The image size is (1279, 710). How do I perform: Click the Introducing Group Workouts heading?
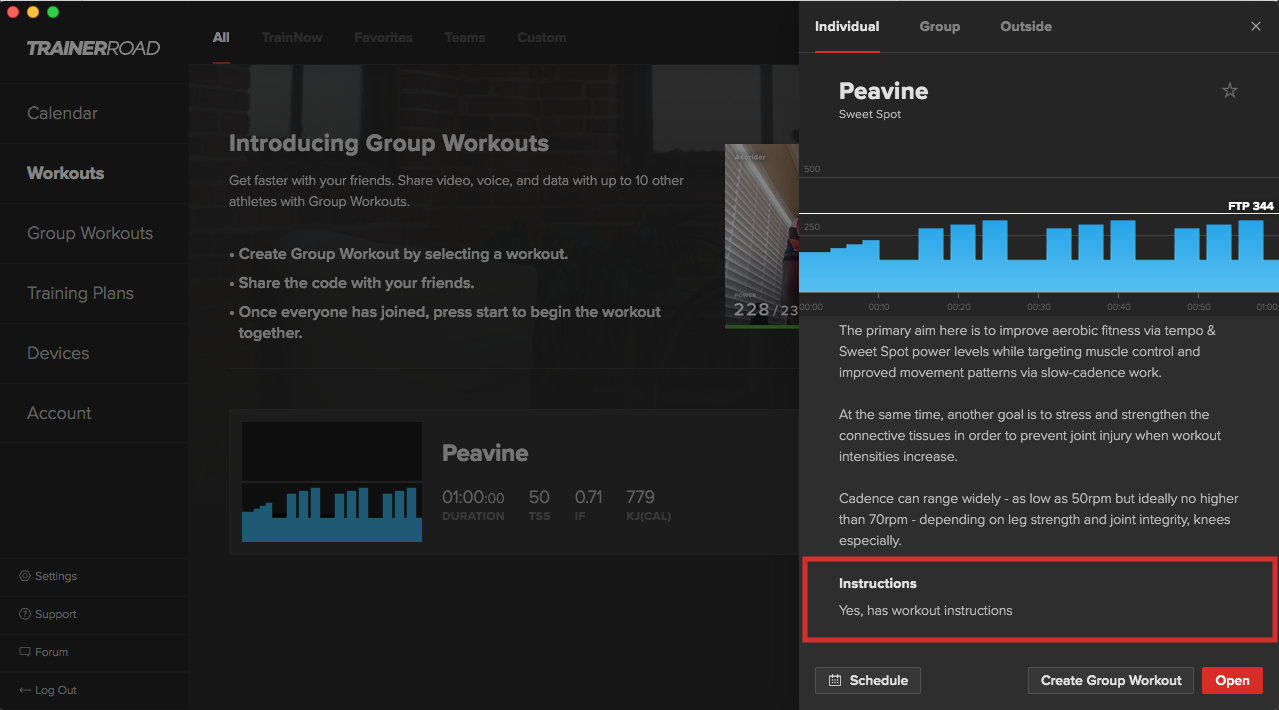pos(389,143)
